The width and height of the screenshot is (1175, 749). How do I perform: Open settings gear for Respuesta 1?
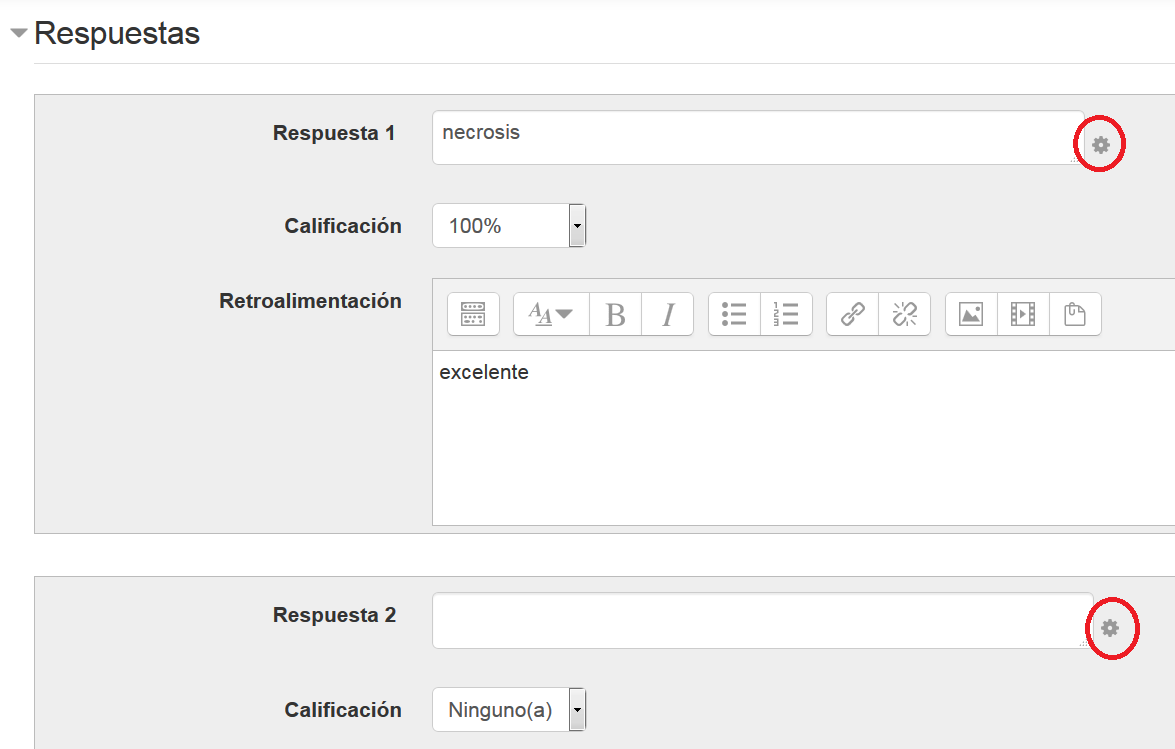1100,143
